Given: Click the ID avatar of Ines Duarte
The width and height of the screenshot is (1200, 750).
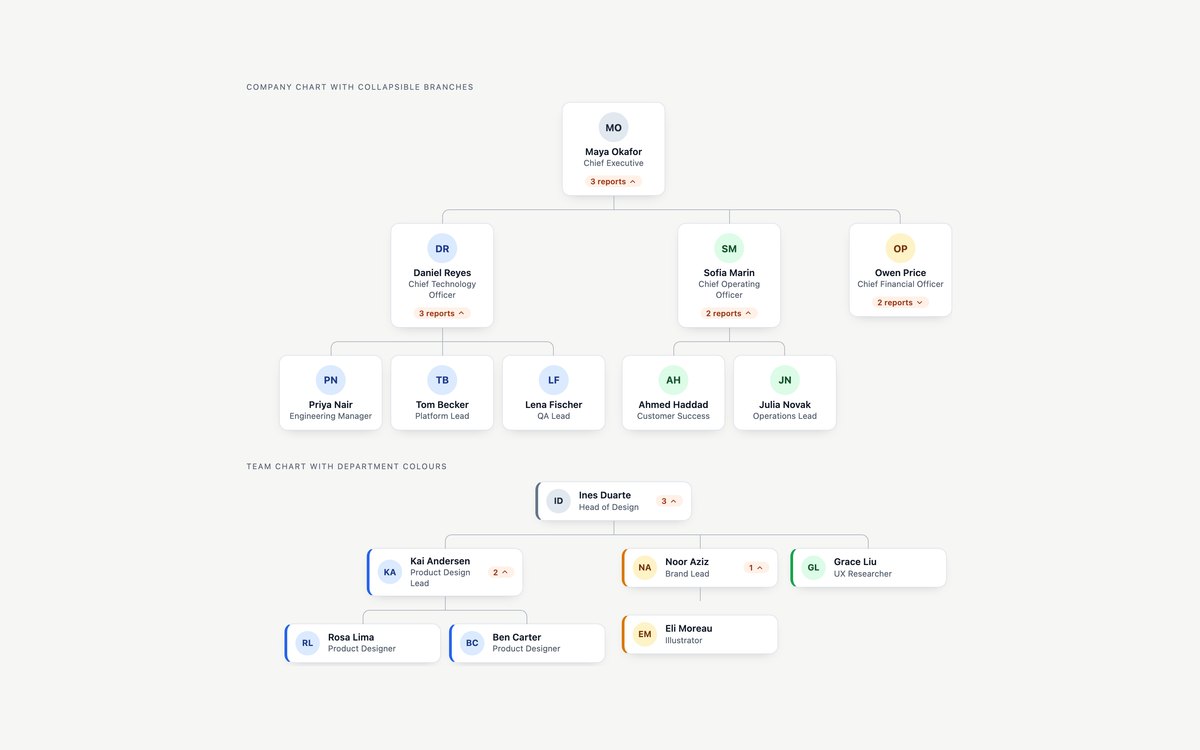Looking at the screenshot, I should tap(558, 501).
